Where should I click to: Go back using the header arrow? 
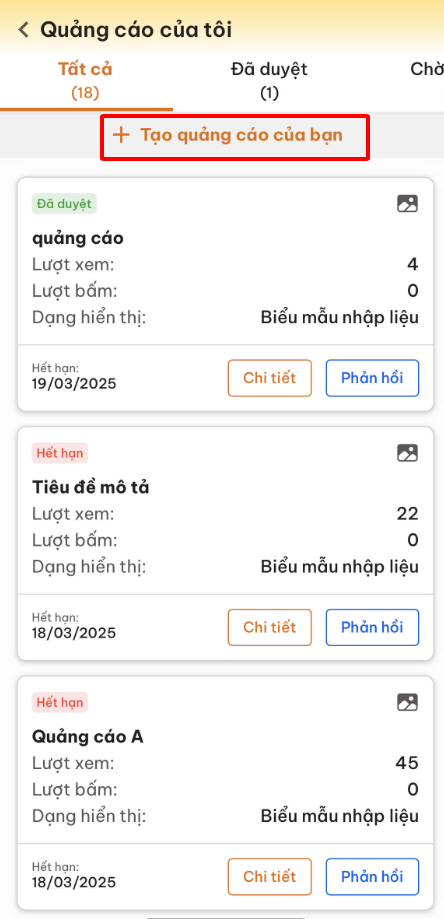click(x=23, y=29)
